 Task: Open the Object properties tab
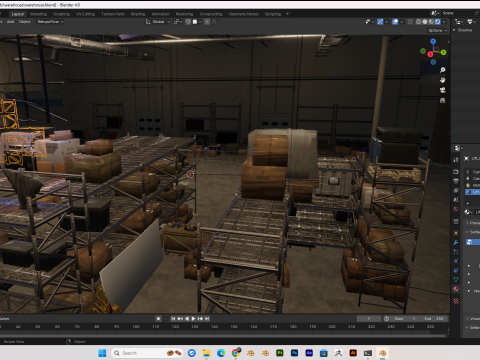[456, 233]
